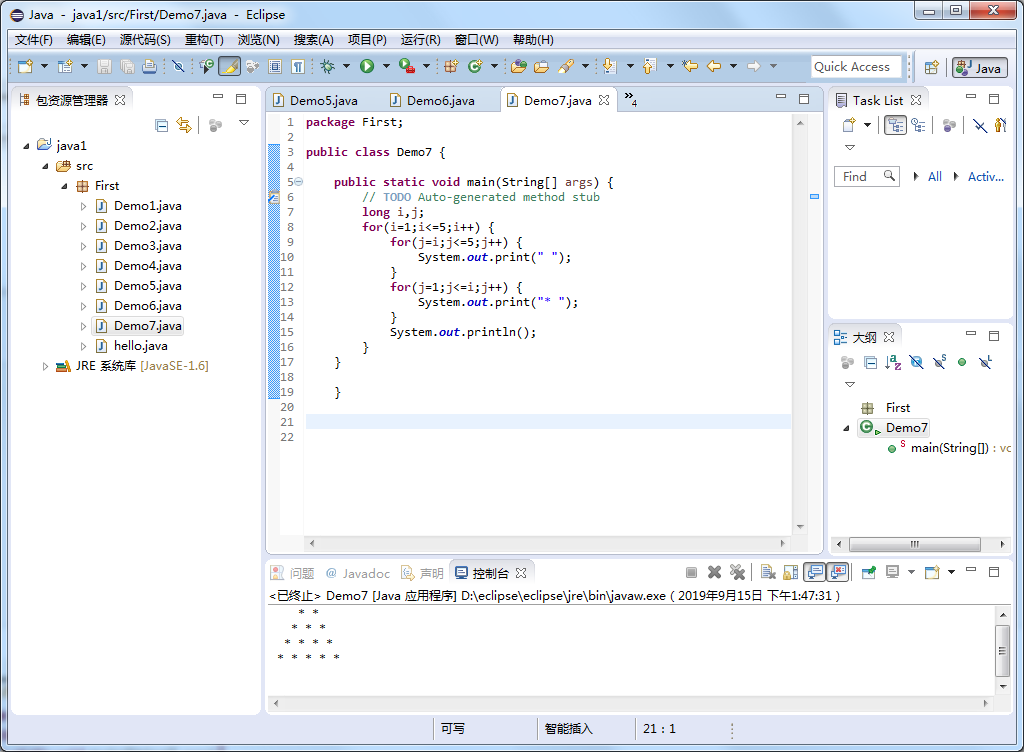The image size is (1024, 752).
Task: Click Activ... link in Task List
Action: tap(985, 176)
